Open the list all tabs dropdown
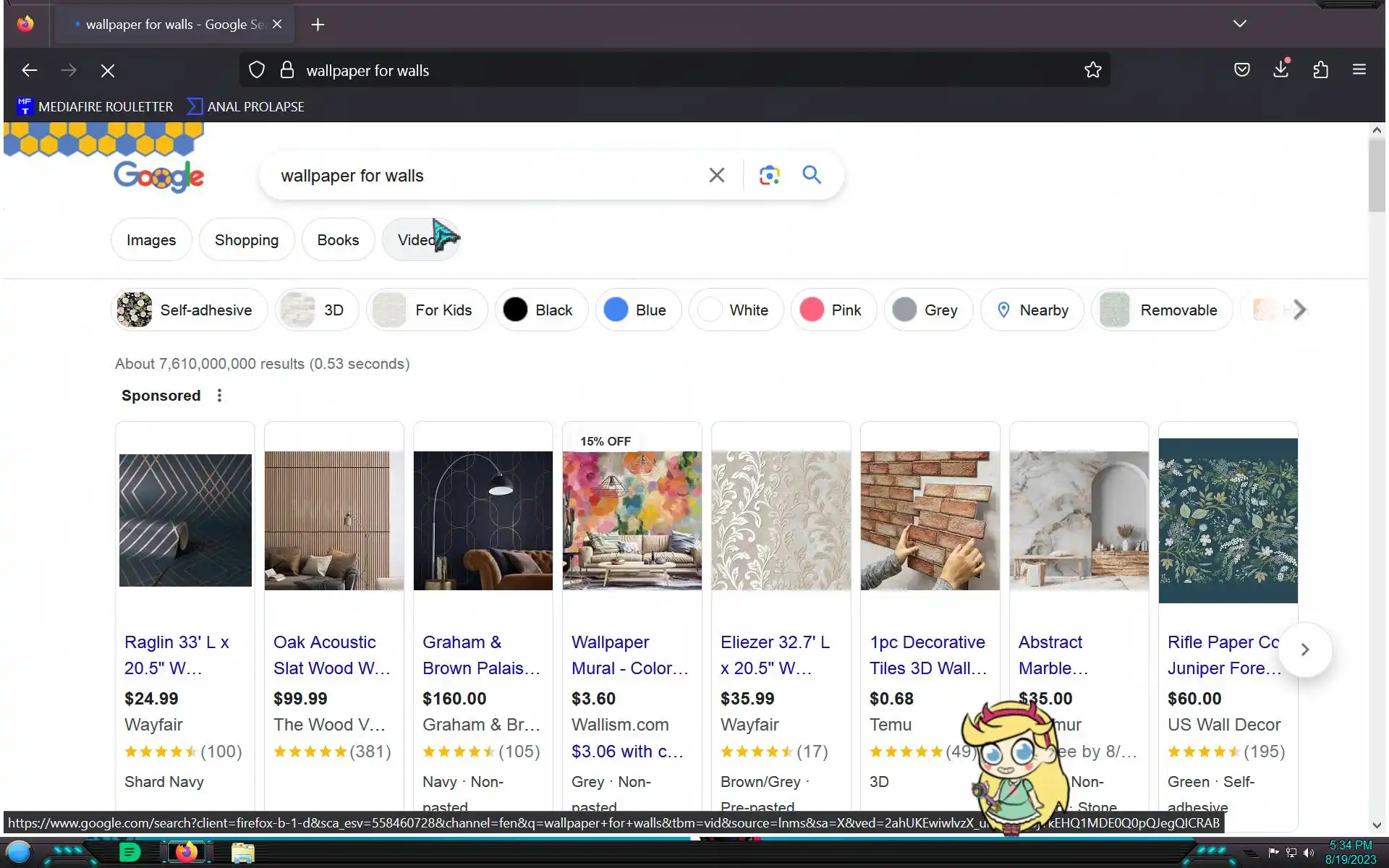The image size is (1389, 868). 1239,24
